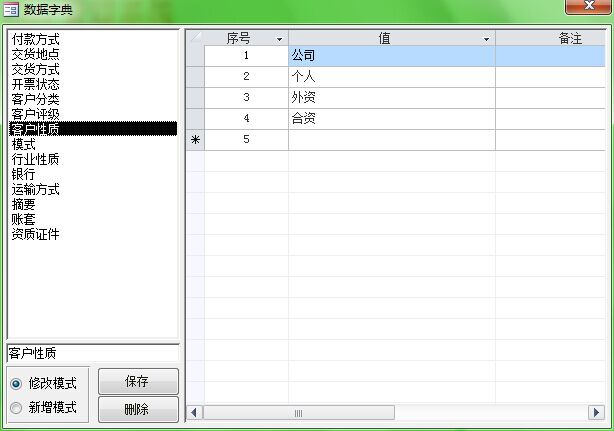614x431 pixels.
Task: Click the row selector for row 公司
Action: (x=195, y=56)
